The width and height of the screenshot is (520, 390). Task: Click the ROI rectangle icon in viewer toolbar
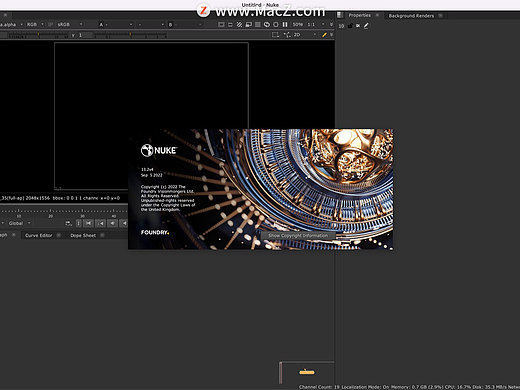coord(230,25)
